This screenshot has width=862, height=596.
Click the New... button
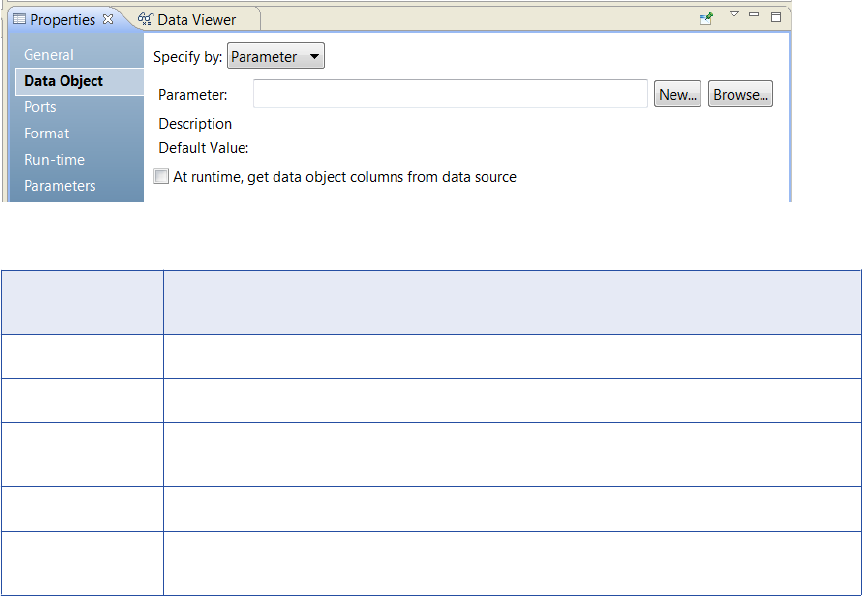678,95
